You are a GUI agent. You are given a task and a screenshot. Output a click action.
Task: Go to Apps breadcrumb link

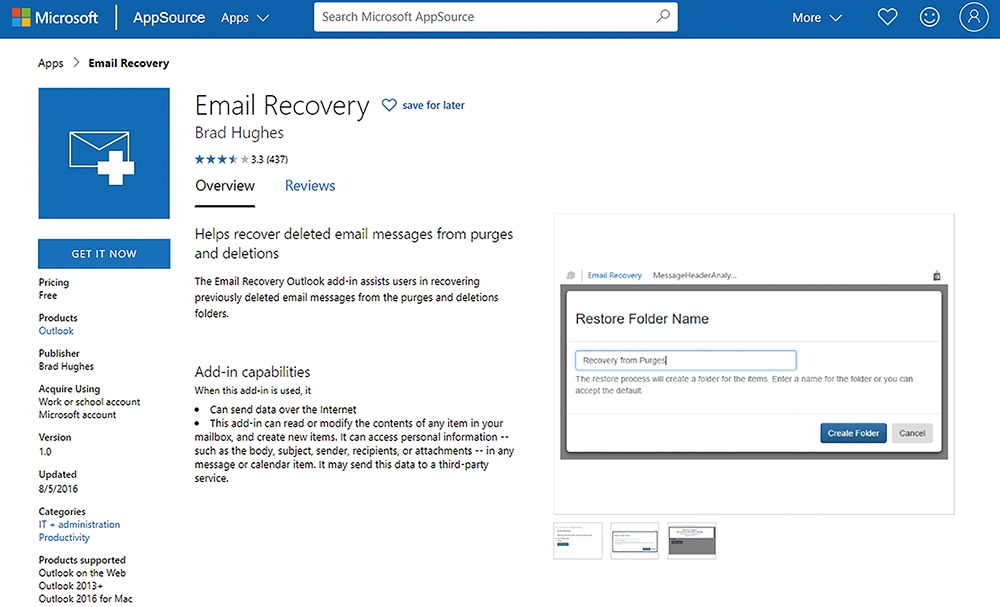pyautogui.click(x=50, y=63)
